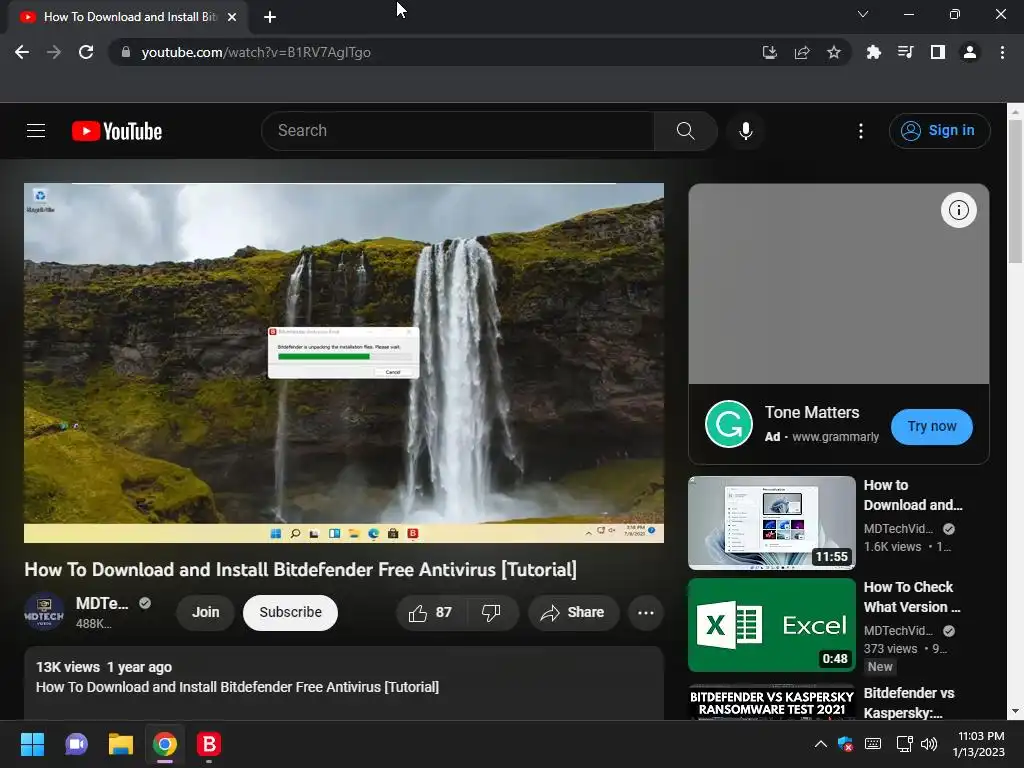1024x768 pixels.
Task: Click the address bar URL
Action: tap(256, 52)
